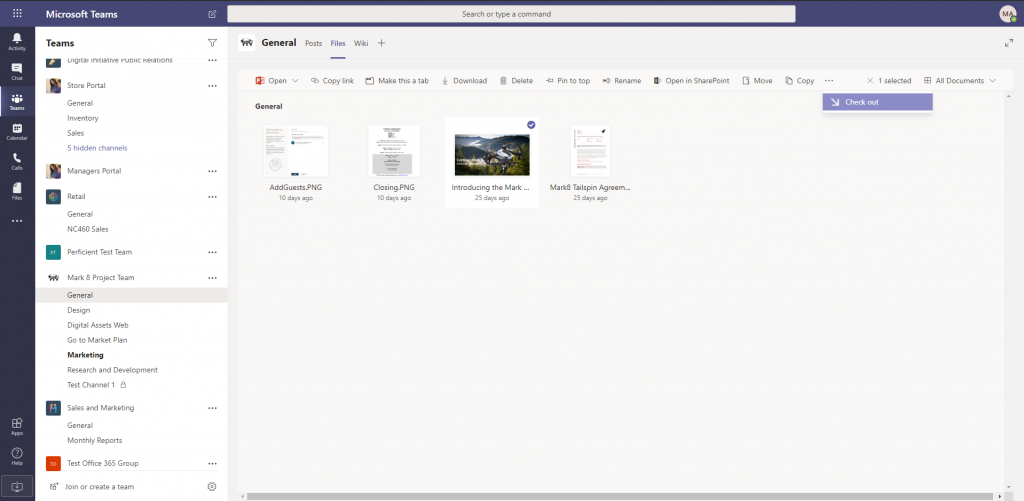Move the selected file
The height and width of the screenshot is (501, 1024).
[757, 81]
